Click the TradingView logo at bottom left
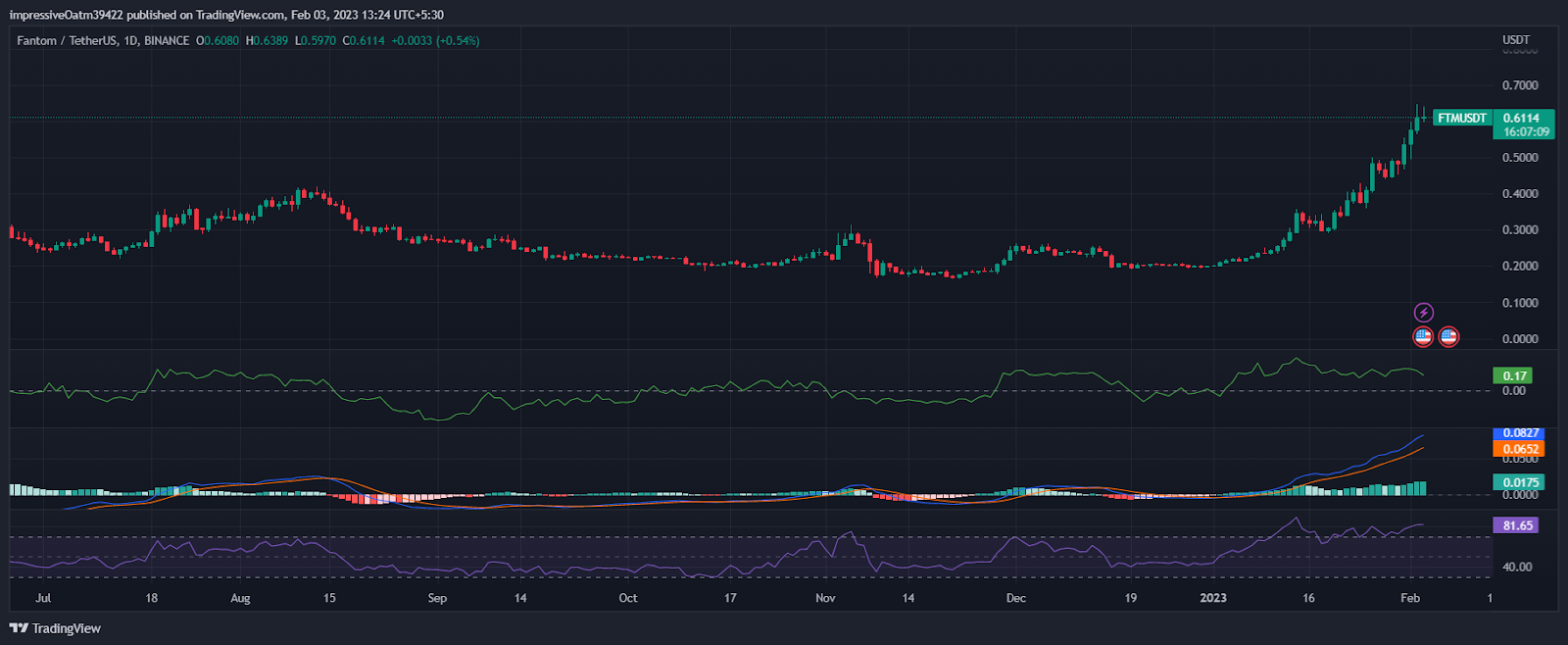1568x645 pixels. pyautogui.click(x=55, y=628)
